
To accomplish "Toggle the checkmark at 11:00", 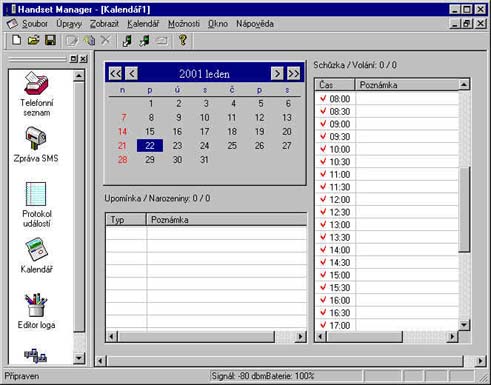I will [323, 174].
